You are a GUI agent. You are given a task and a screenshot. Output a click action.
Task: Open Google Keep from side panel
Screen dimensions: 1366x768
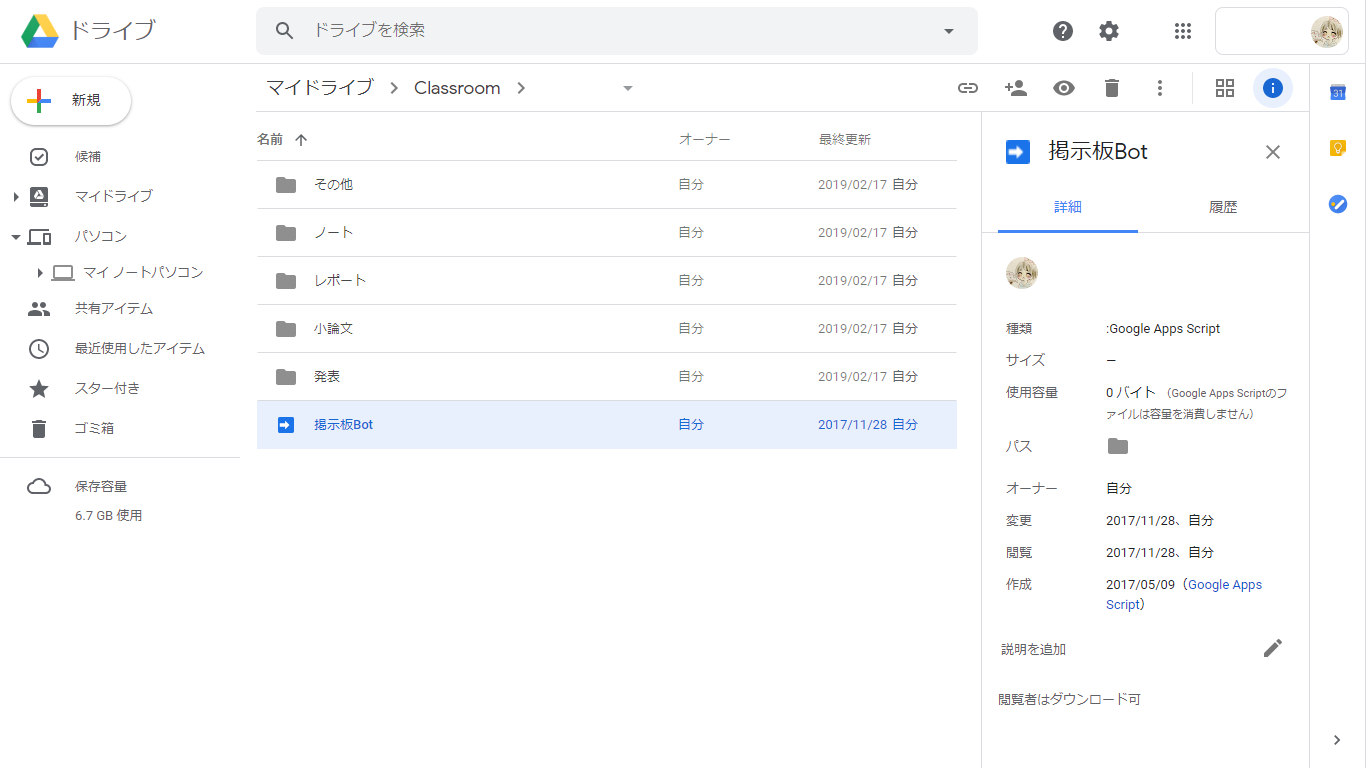tap(1337, 148)
